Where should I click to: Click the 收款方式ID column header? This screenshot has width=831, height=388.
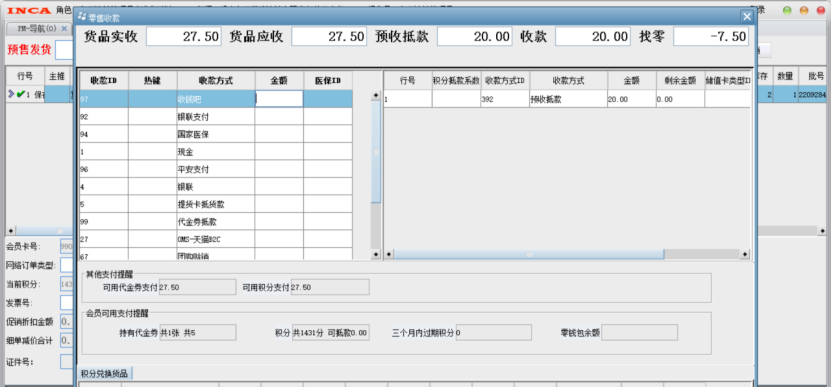(x=505, y=81)
